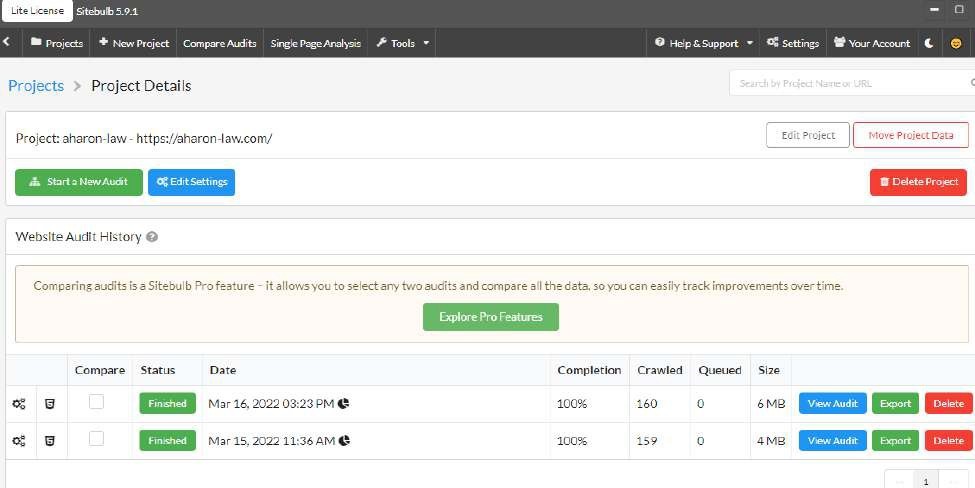
Task: View Audit for Mar 16, 2022
Action: pyautogui.click(x=833, y=403)
